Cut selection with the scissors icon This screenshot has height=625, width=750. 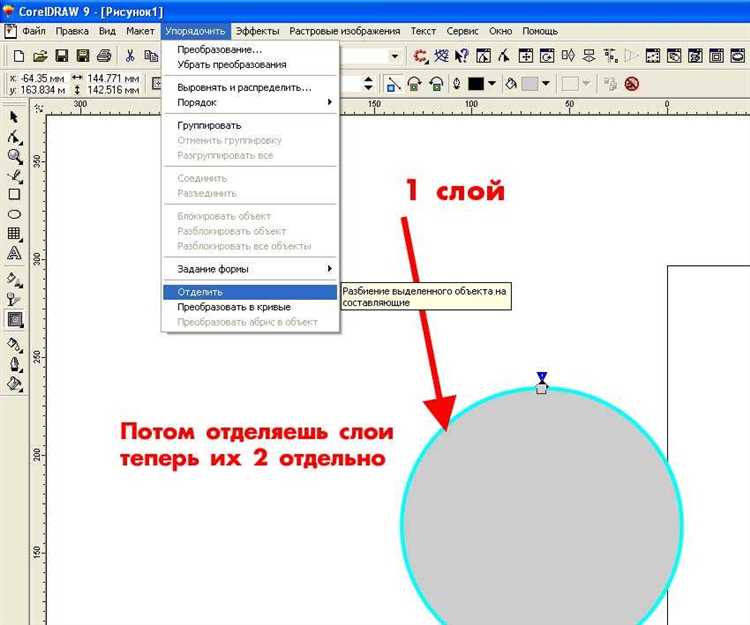tap(130, 56)
